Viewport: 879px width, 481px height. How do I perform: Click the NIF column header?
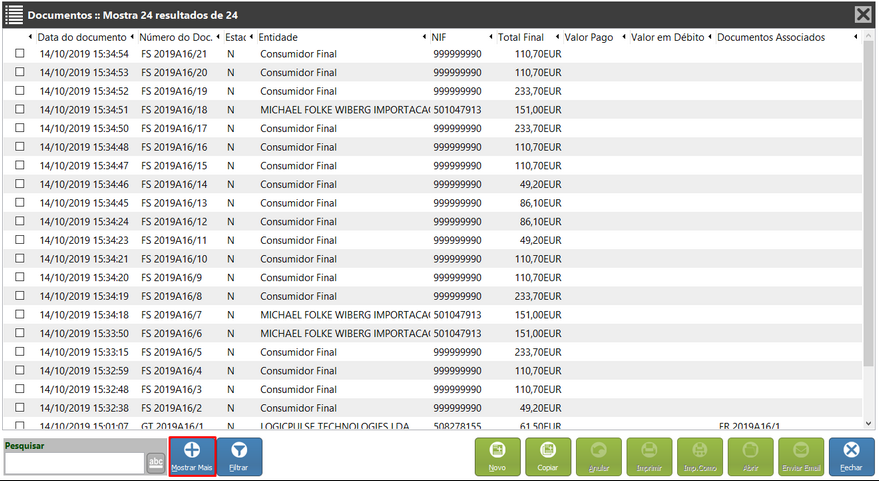pyautogui.click(x=439, y=38)
